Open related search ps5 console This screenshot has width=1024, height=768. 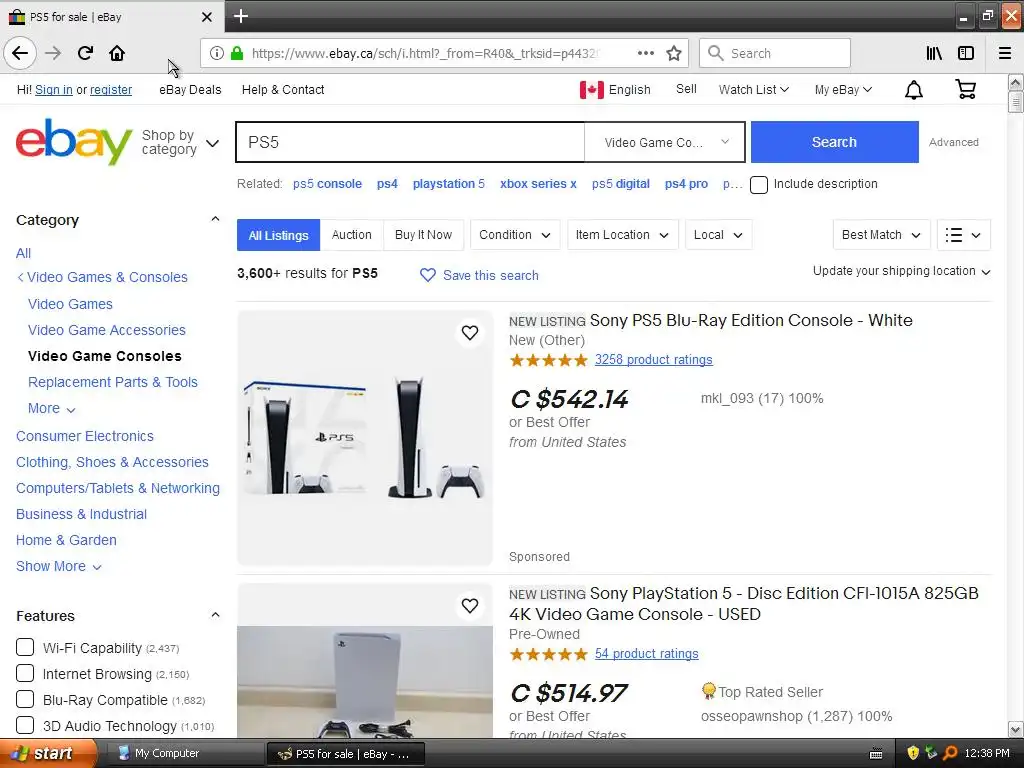327,184
